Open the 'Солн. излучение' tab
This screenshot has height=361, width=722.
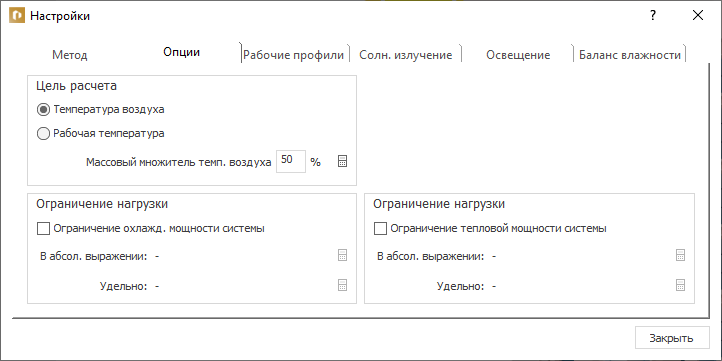tap(405, 55)
